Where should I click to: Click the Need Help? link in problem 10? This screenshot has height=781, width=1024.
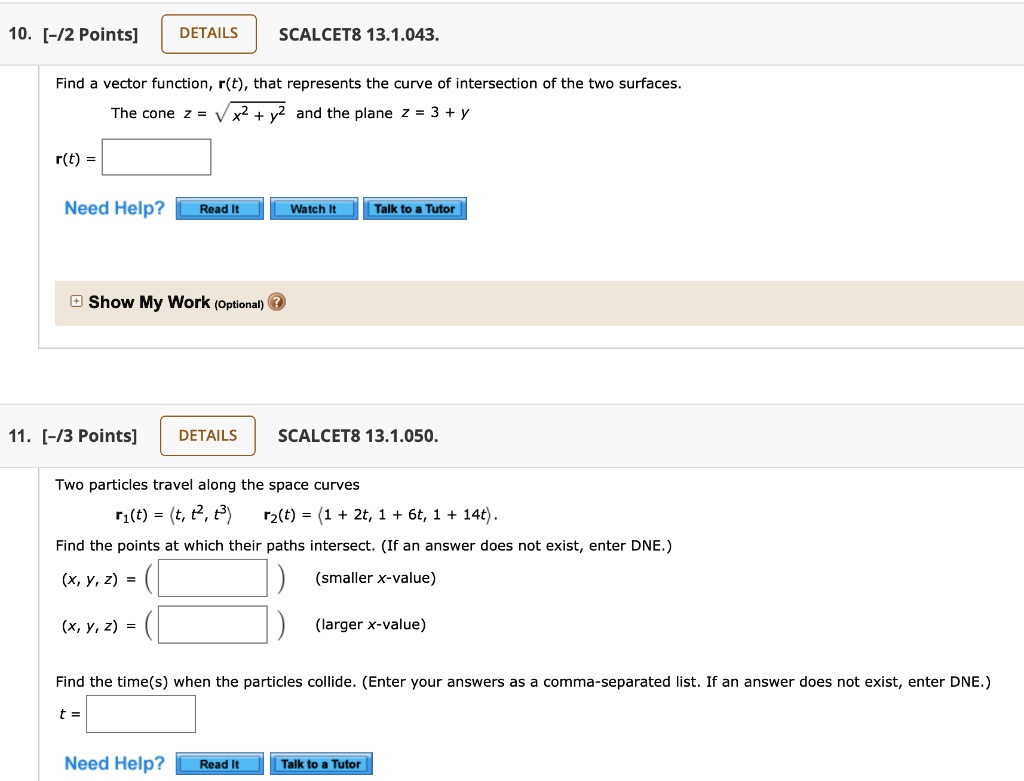point(114,208)
